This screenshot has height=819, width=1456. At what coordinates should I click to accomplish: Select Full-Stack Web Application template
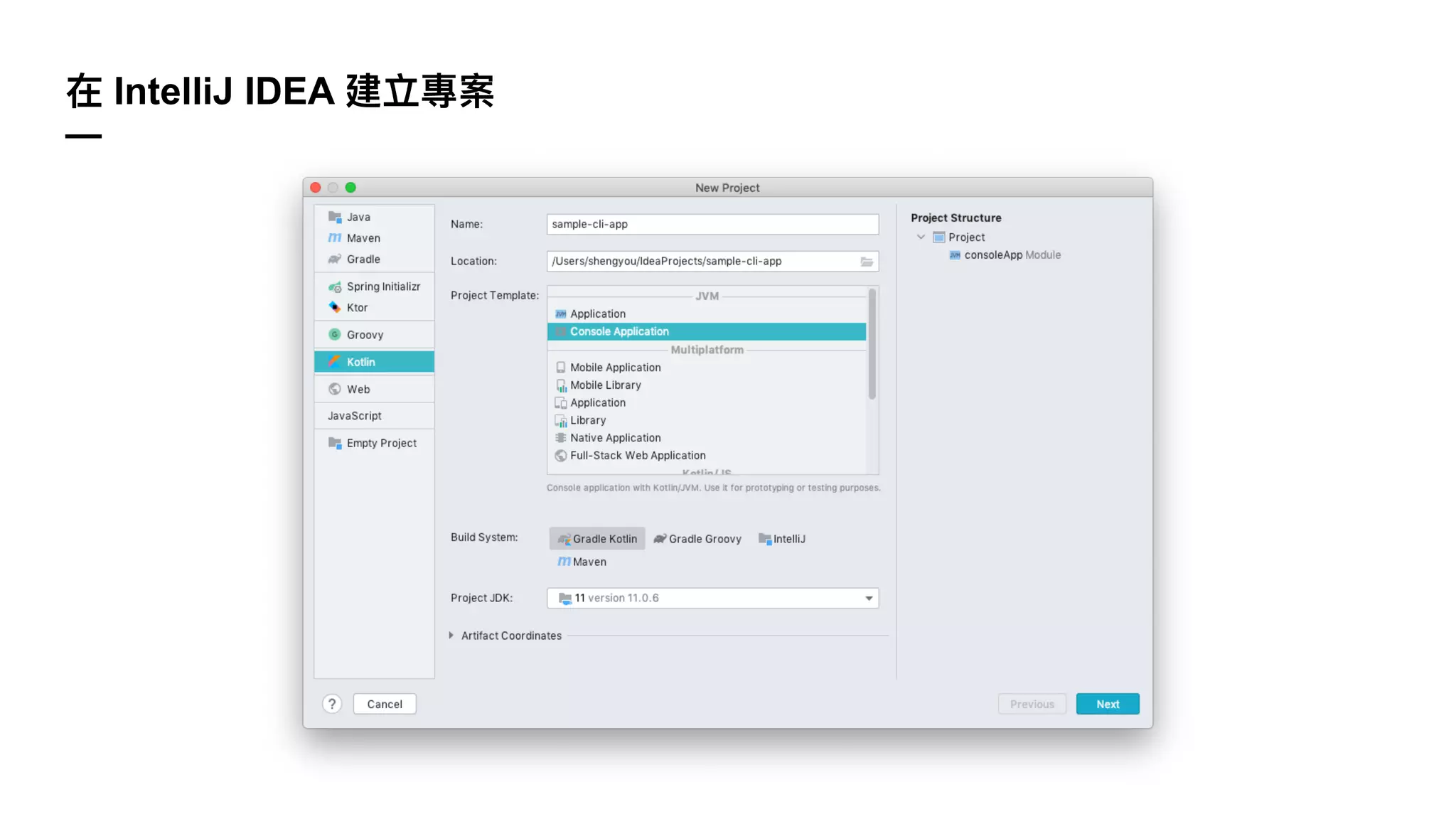point(707,456)
